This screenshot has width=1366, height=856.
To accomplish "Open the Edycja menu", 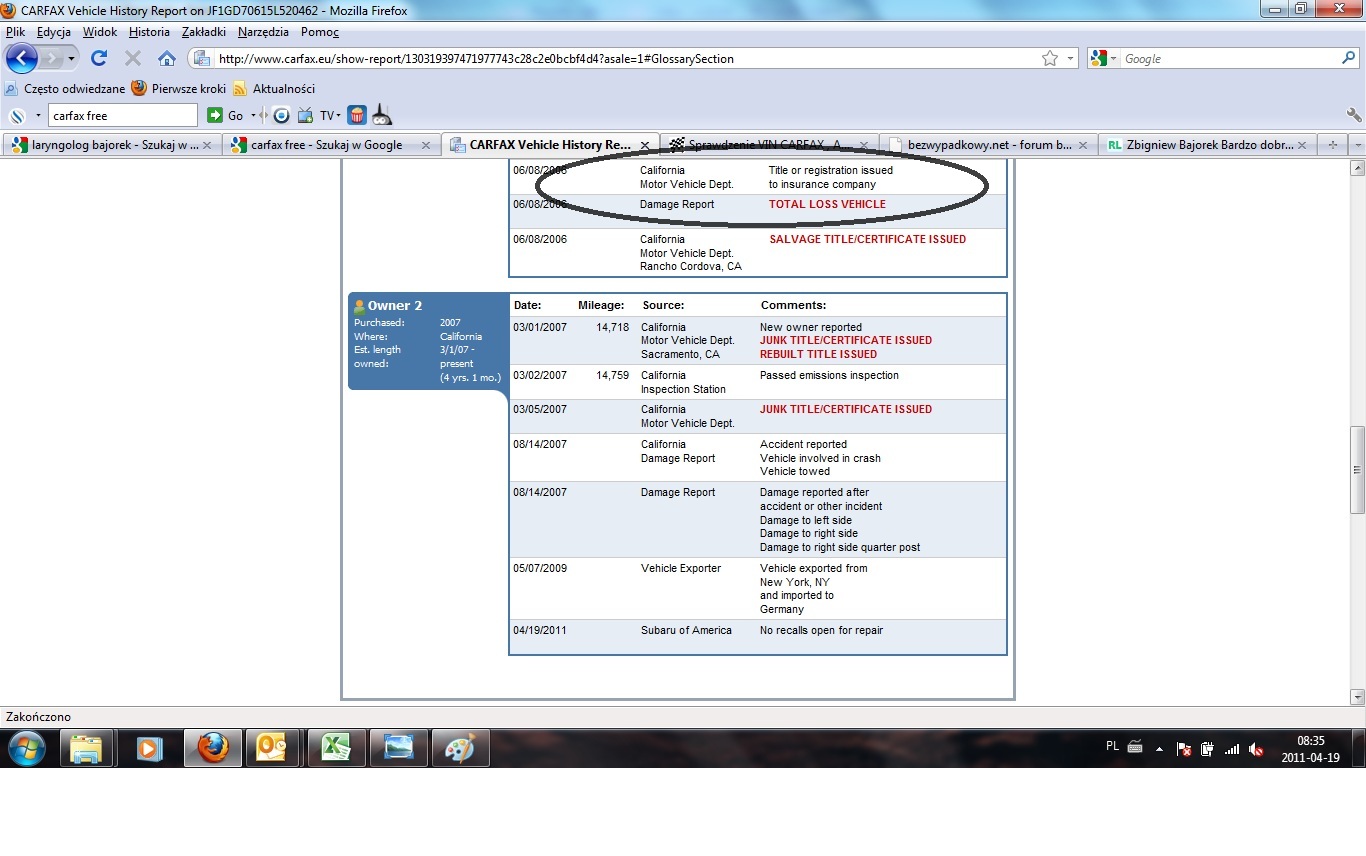I will pos(54,32).
